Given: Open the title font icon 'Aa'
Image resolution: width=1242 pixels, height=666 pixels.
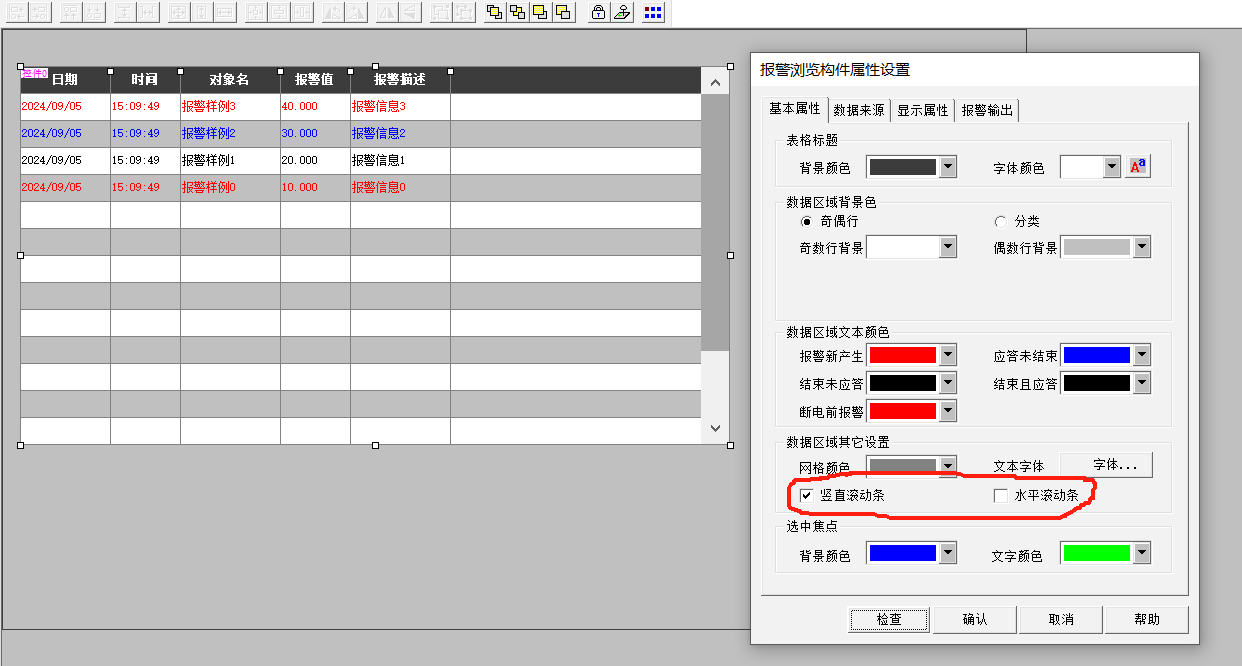Looking at the screenshot, I should 1138,167.
